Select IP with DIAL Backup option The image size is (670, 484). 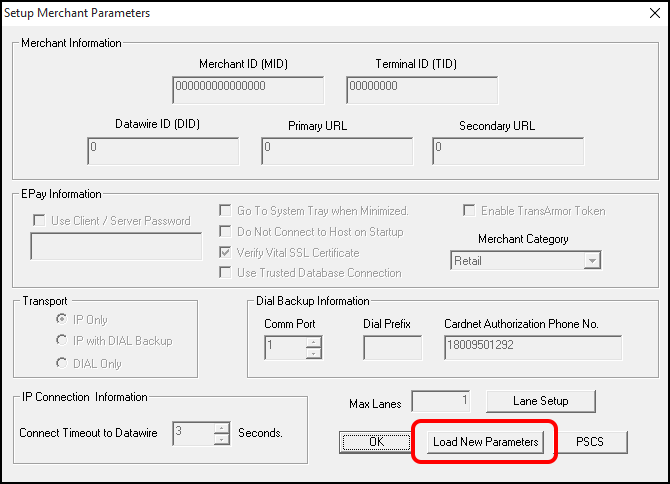[62, 340]
